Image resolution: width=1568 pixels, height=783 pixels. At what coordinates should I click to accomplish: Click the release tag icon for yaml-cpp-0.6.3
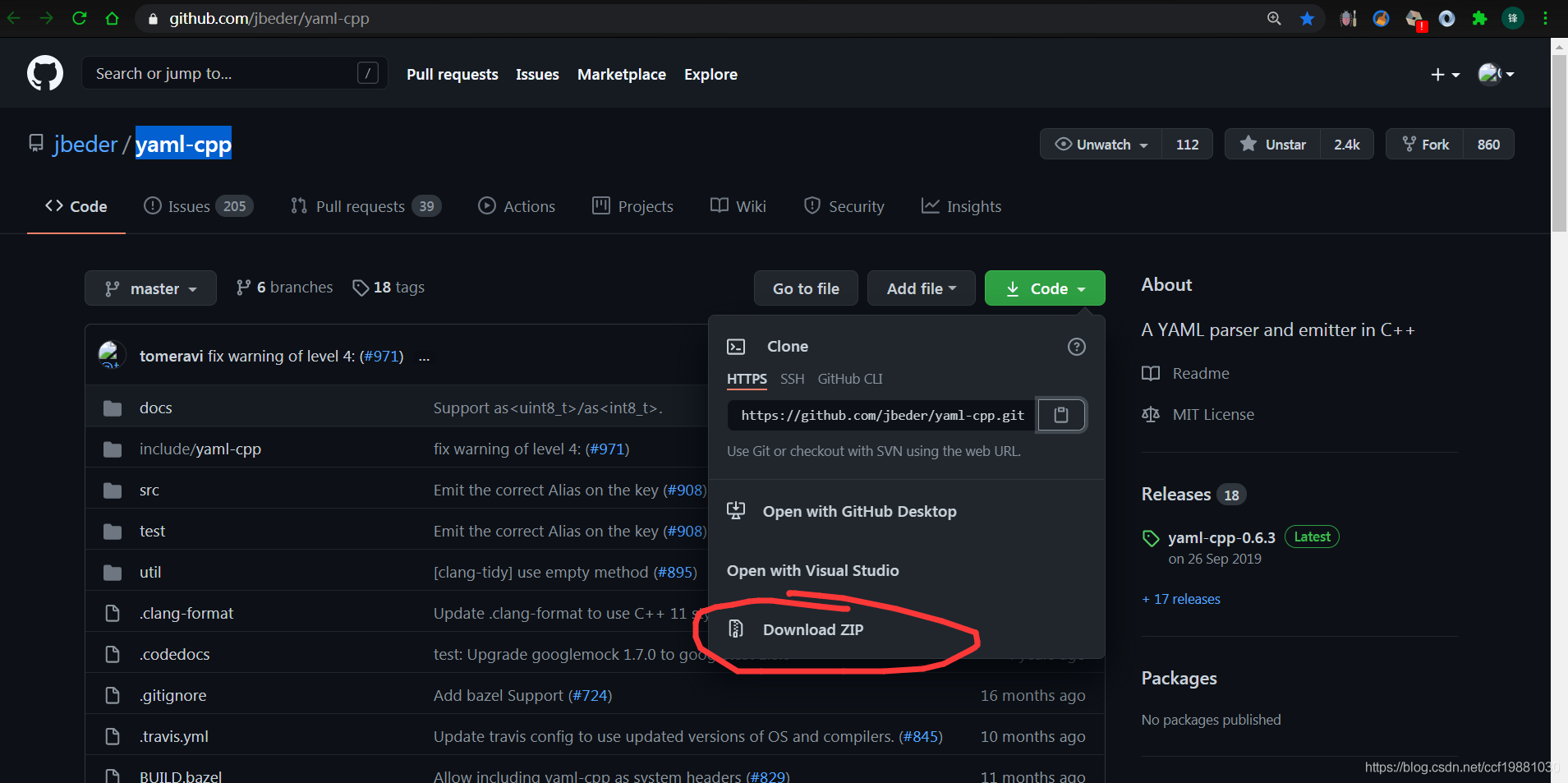pyautogui.click(x=1151, y=539)
